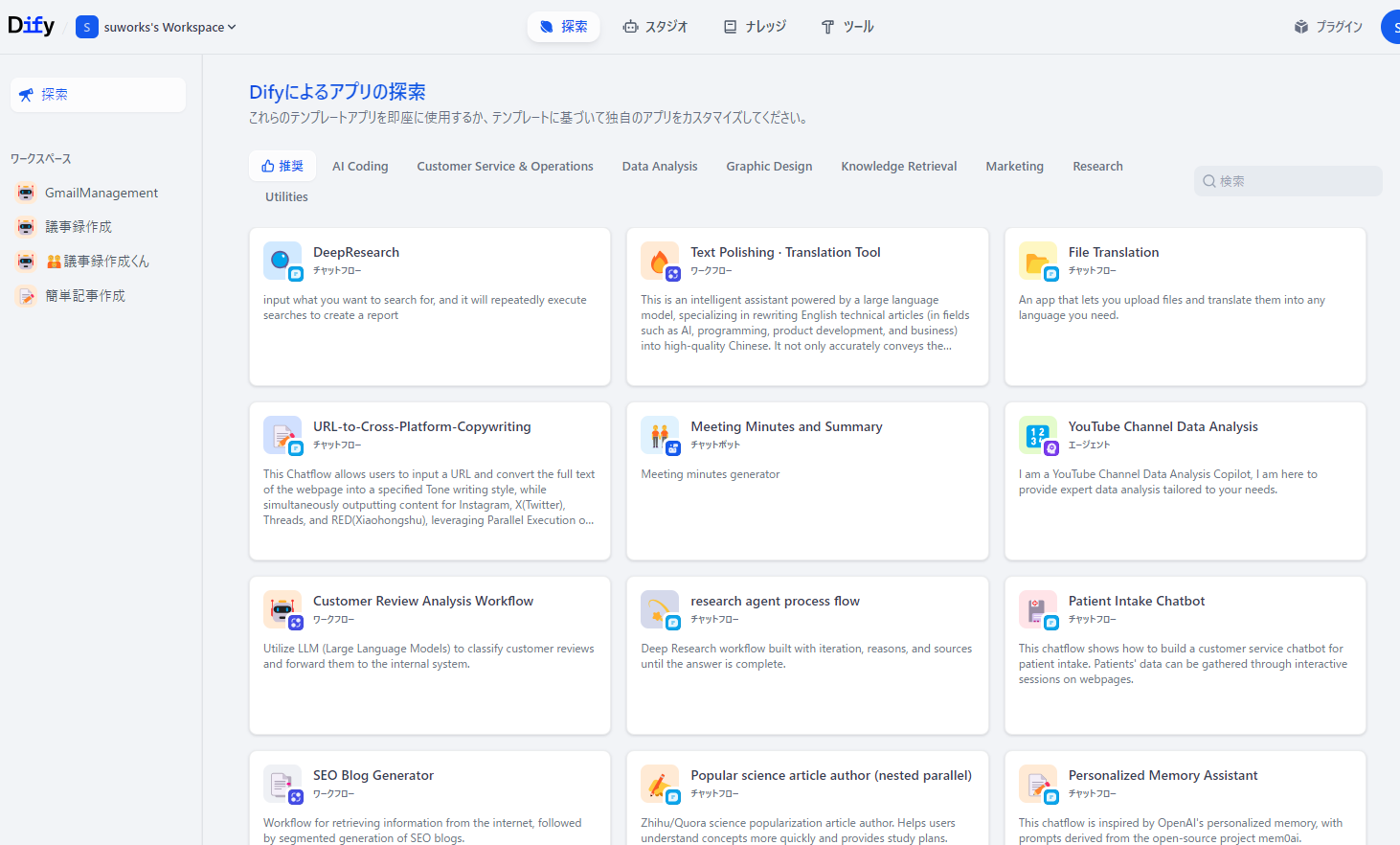Select the Customer Service & Operations category
This screenshot has height=845, width=1400.
tap(505, 166)
